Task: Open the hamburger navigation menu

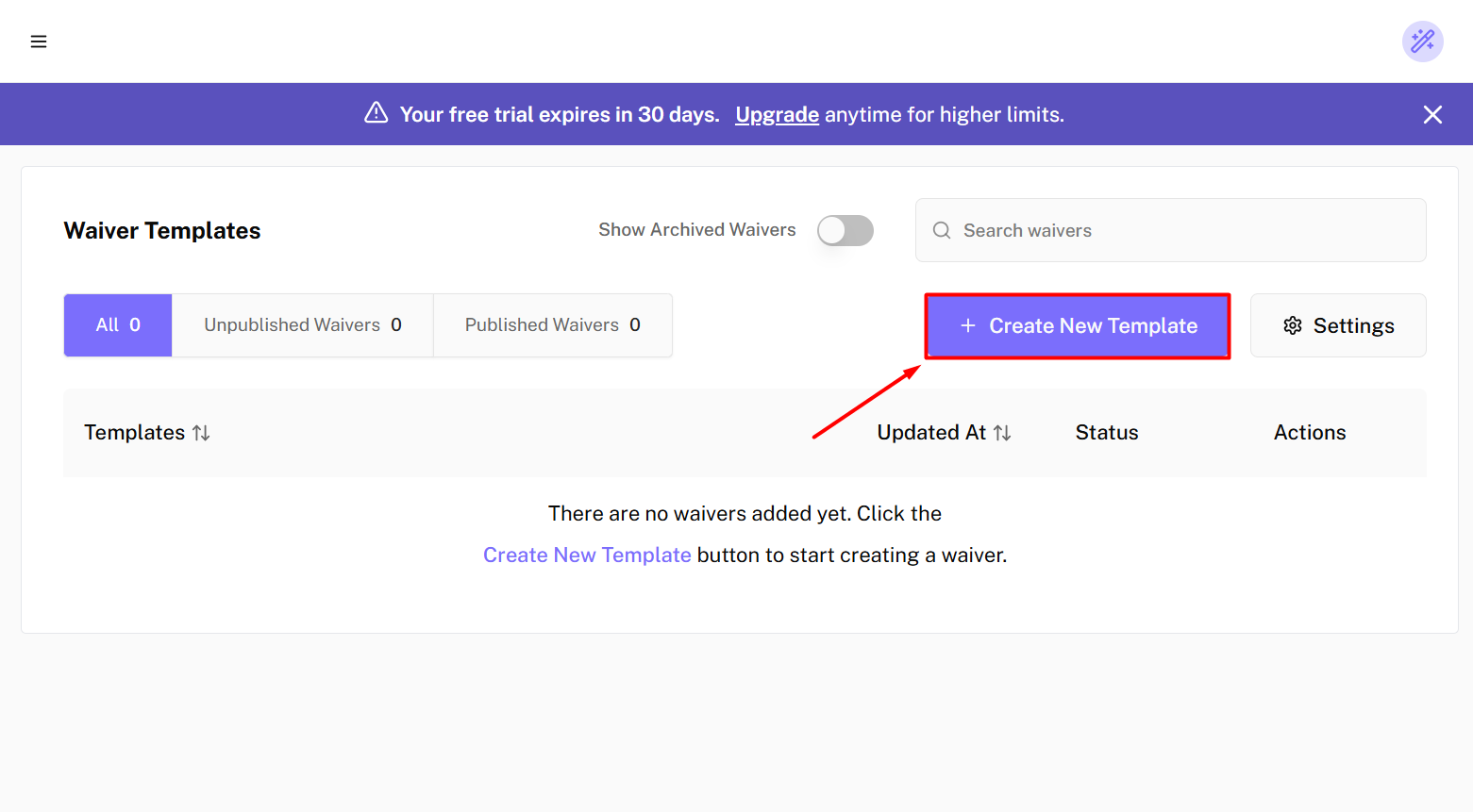Action: [x=39, y=41]
